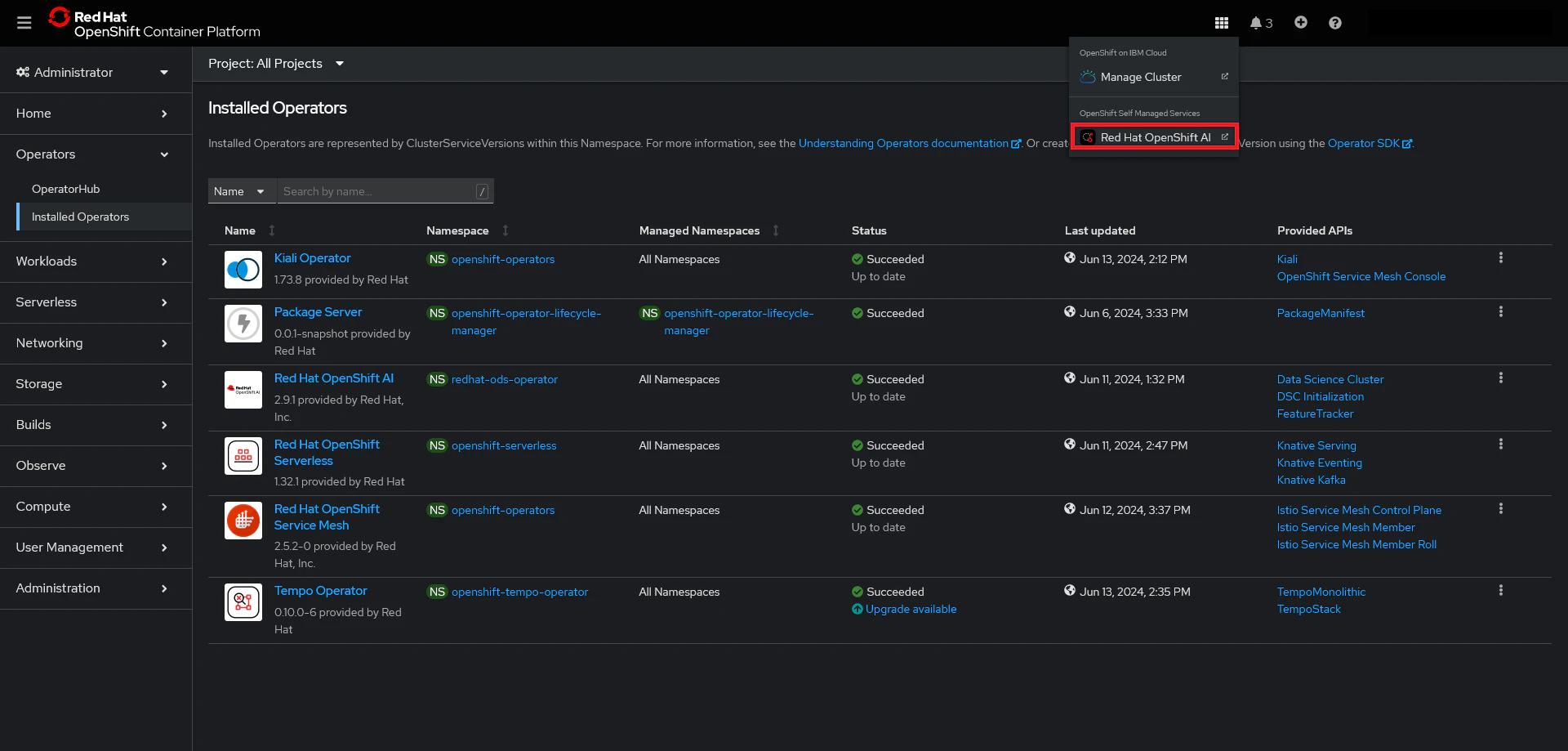Open the PackageManifest API link
Image resolution: width=1568 pixels, height=751 pixels.
click(1321, 313)
